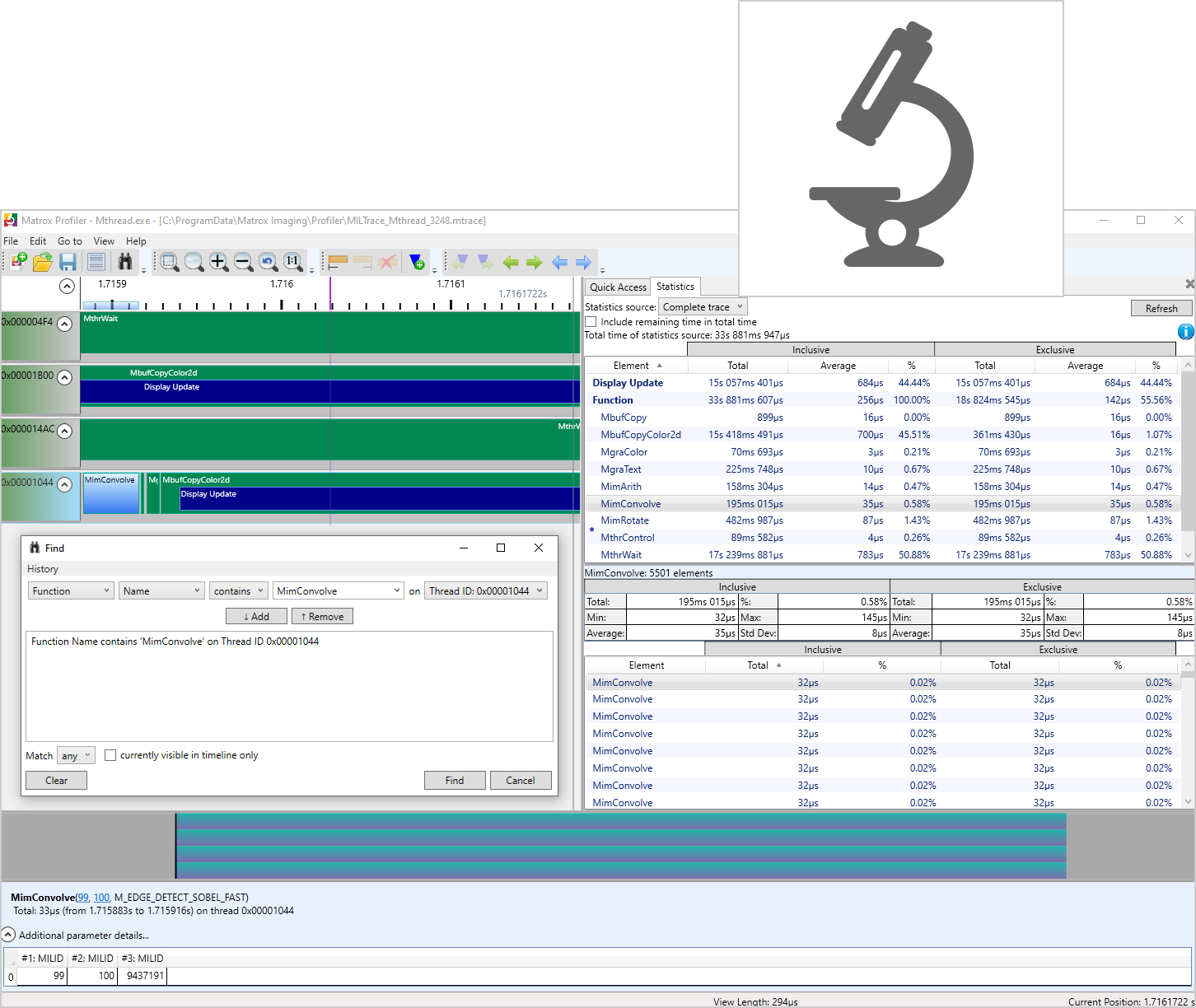
Task: Switch to the Quick Access tab
Action: click(x=618, y=287)
